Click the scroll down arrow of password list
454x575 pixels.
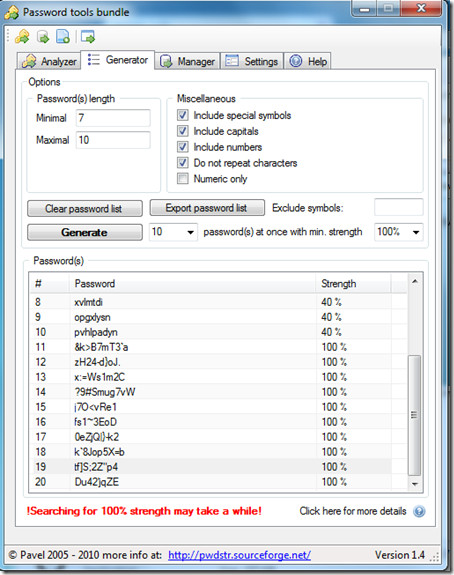point(414,483)
